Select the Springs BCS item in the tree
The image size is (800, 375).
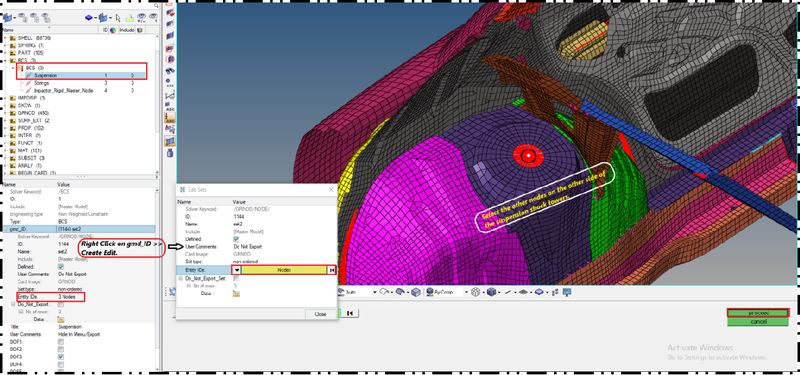click(42, 83)
